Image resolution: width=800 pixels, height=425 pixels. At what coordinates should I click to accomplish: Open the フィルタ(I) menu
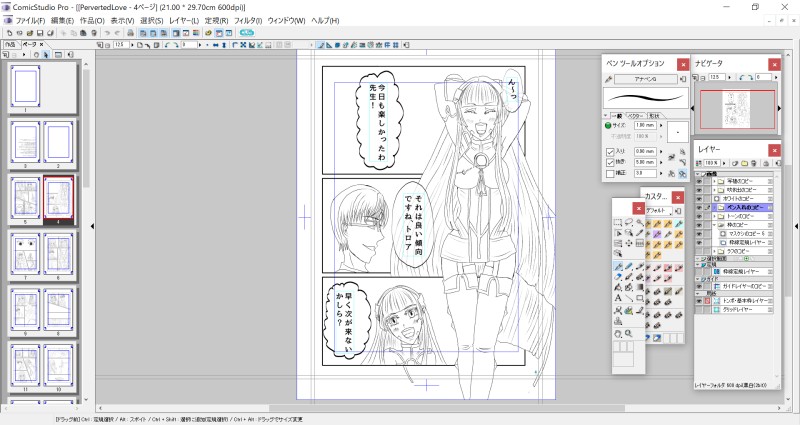pos(248,20)
